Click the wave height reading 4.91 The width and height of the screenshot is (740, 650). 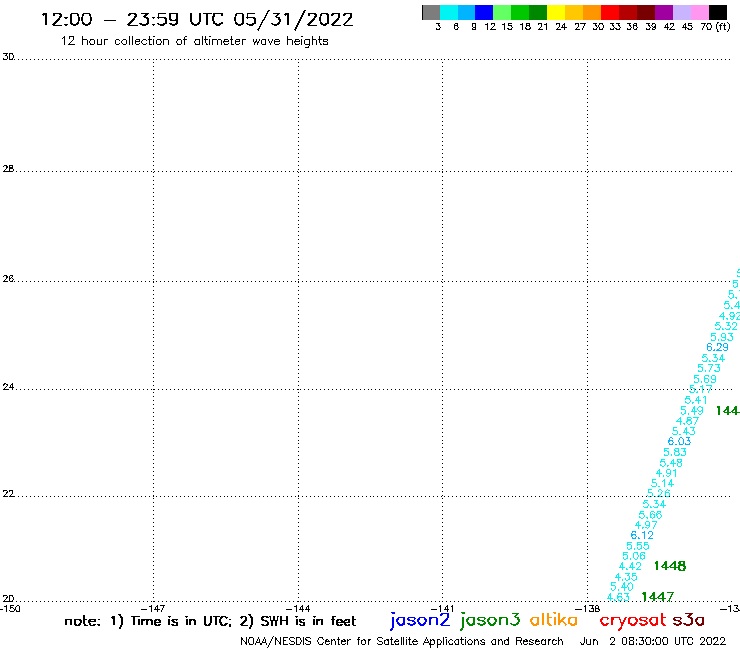[666, 473]
